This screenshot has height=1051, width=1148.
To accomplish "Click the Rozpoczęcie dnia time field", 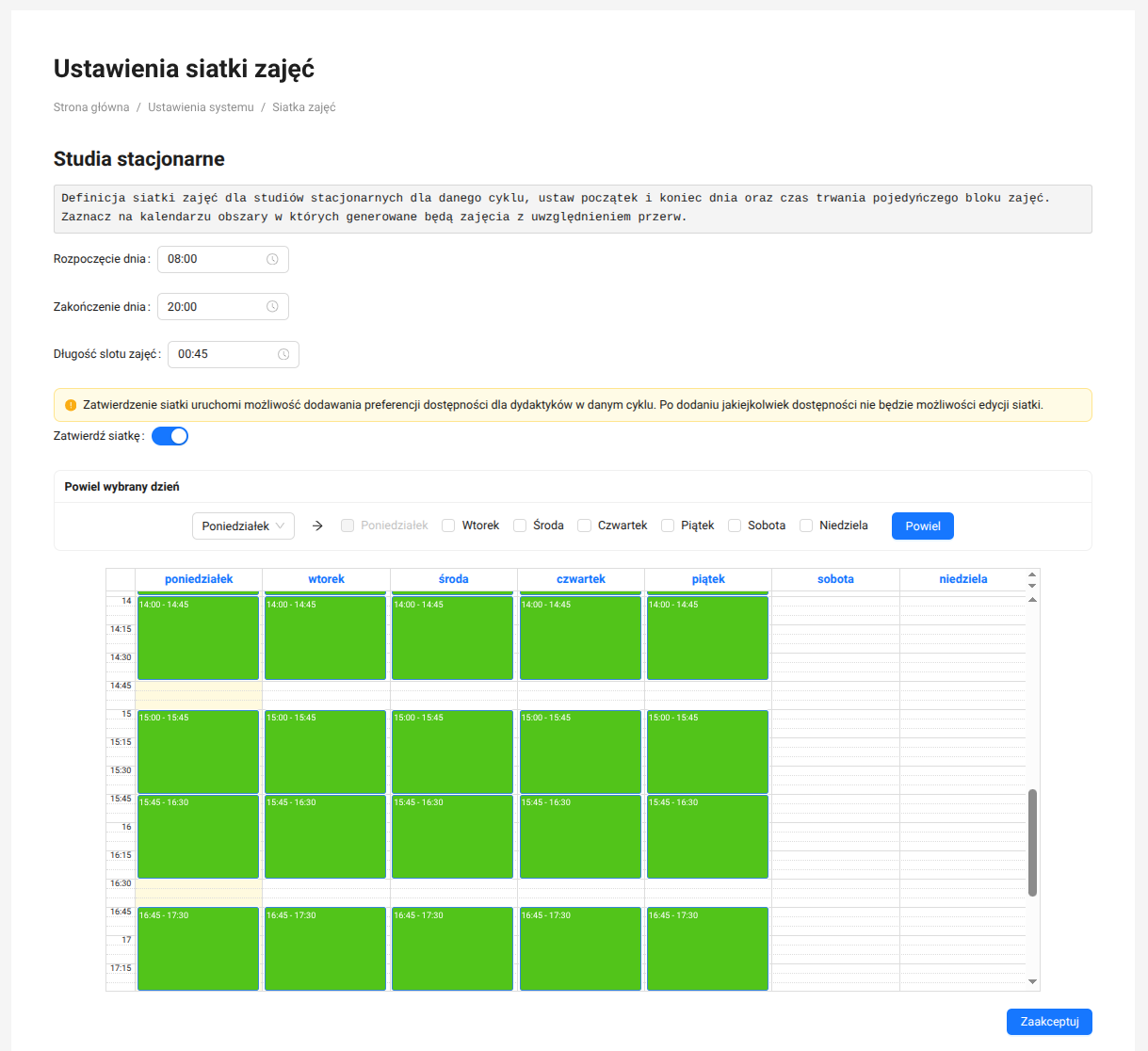I will 223,259.
